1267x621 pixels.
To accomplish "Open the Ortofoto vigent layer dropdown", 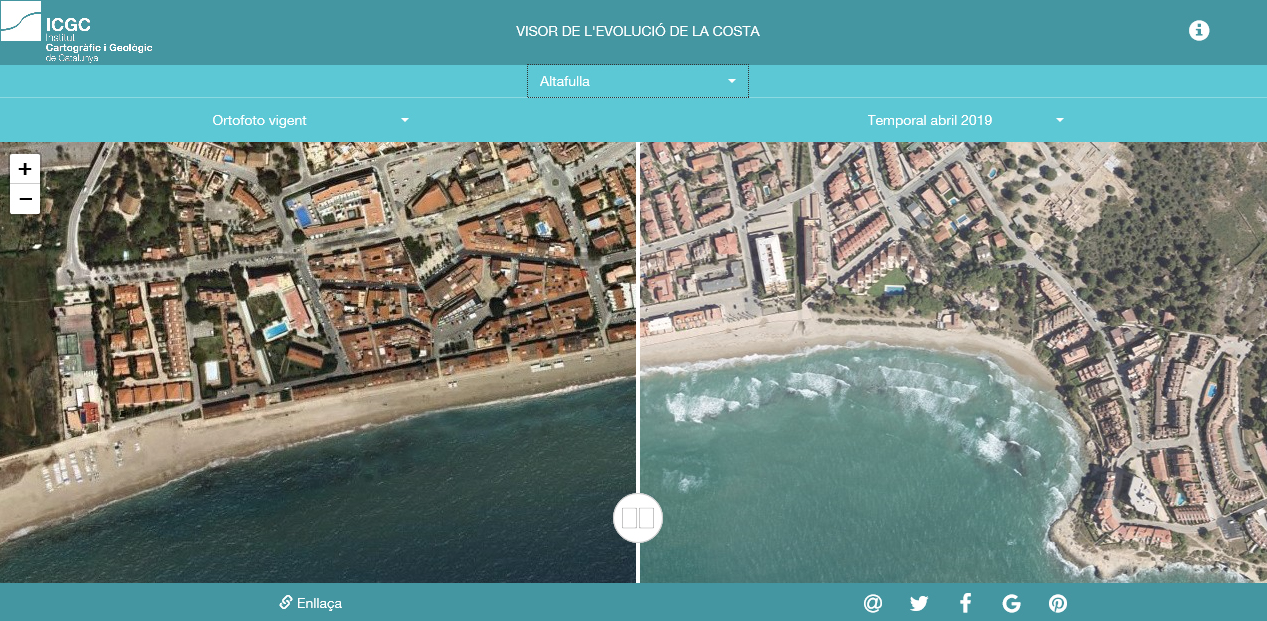I will [x=311, y=120].
